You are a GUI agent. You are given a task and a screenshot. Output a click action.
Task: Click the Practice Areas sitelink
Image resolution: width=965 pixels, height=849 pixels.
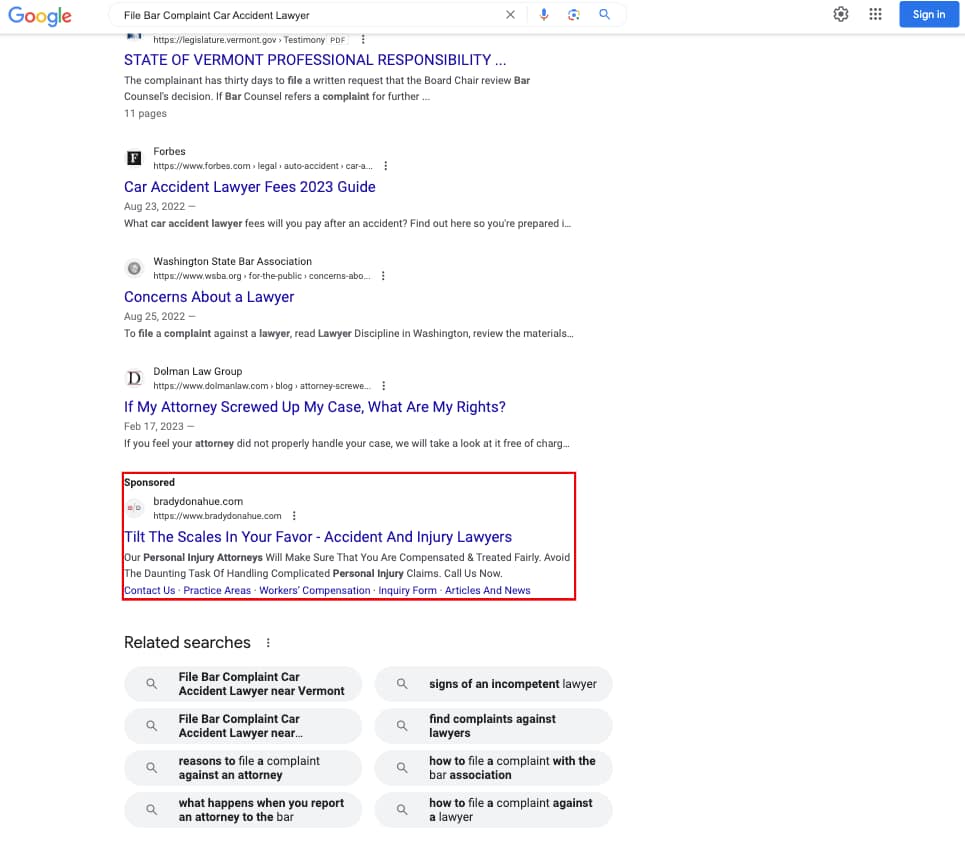tap(217, 591)
